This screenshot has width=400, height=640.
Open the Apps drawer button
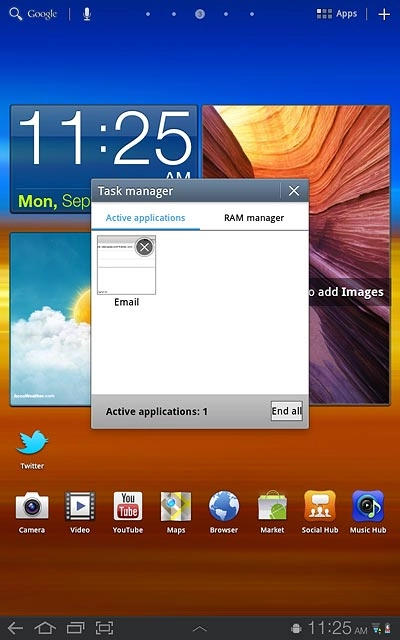(x=337, y=14)
